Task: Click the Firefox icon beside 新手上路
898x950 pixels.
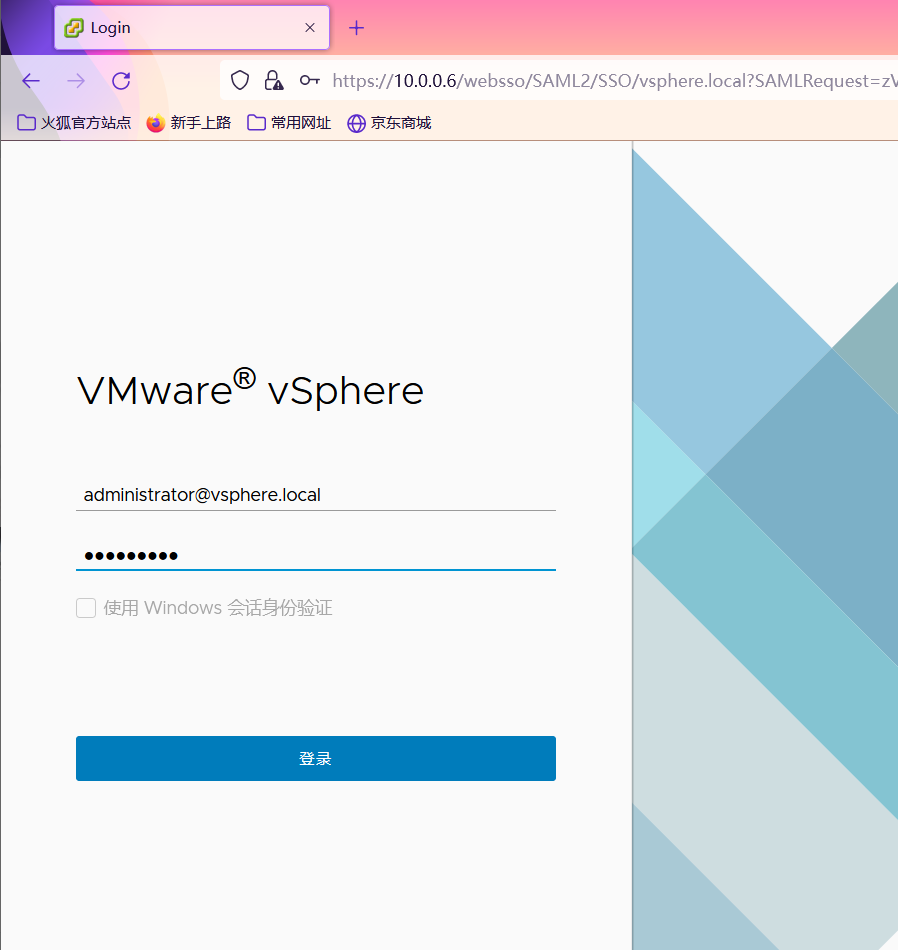Action: (156, 123)
